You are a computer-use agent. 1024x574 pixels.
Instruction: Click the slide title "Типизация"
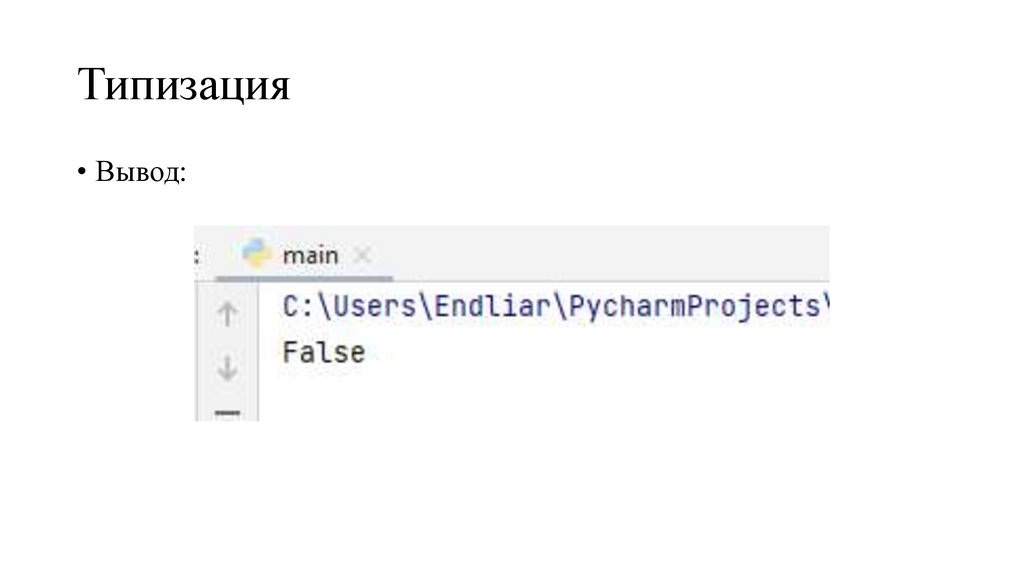(x=184, y=86)
